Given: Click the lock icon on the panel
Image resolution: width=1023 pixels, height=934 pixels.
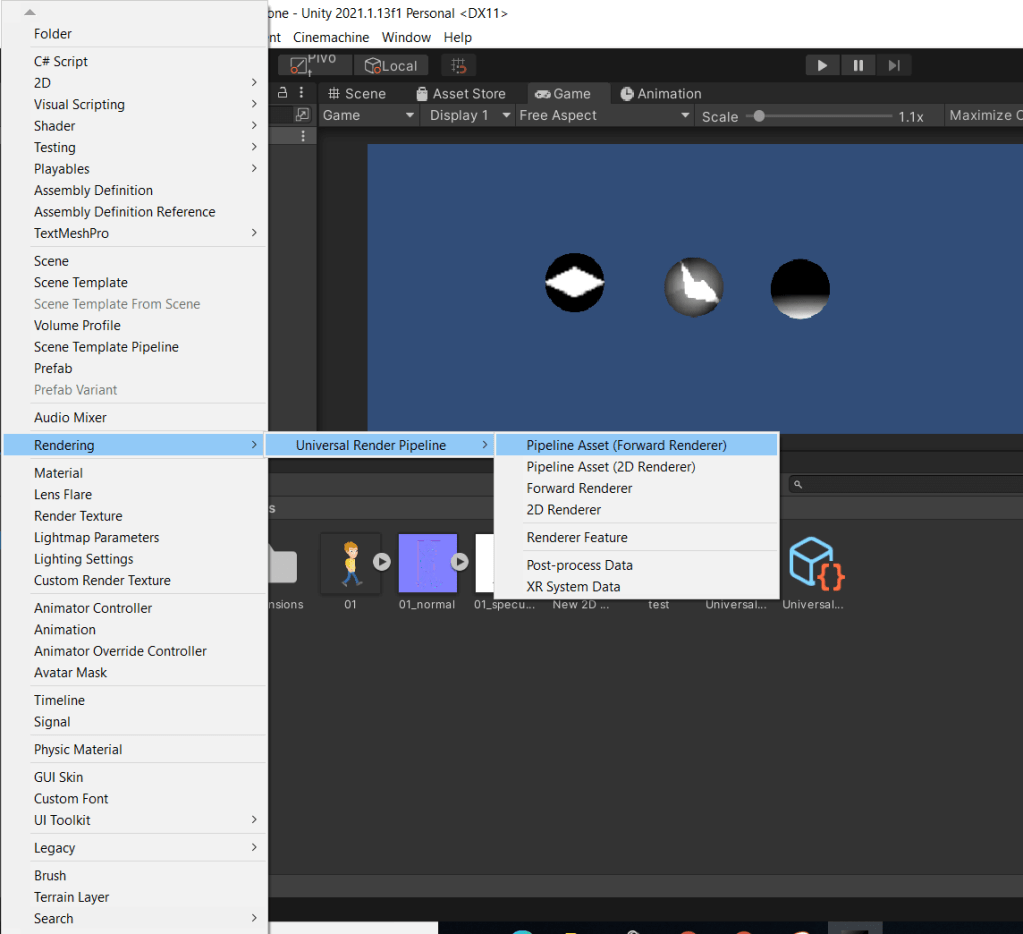Looking at the screenshot, I should tap(282, 93).
